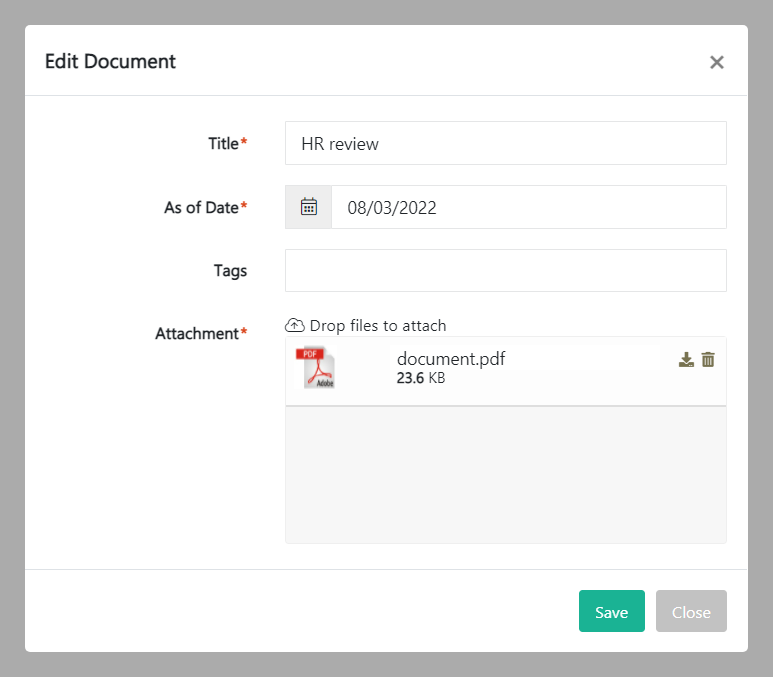Click the calendar icon beside the date
Screen dimensions: 773x677
(x=309, y=207)
